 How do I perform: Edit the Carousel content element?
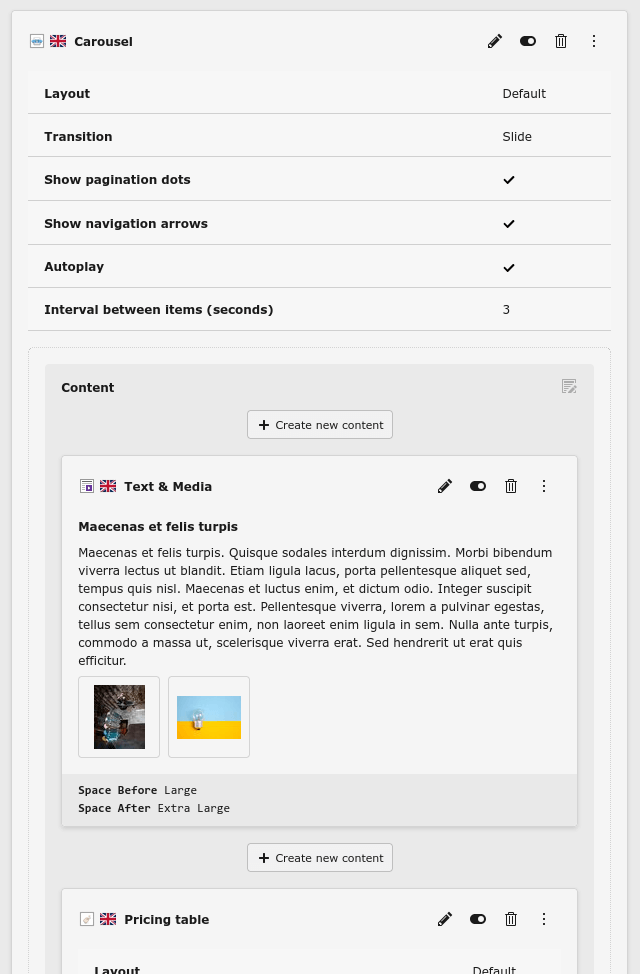coord(495,41)
